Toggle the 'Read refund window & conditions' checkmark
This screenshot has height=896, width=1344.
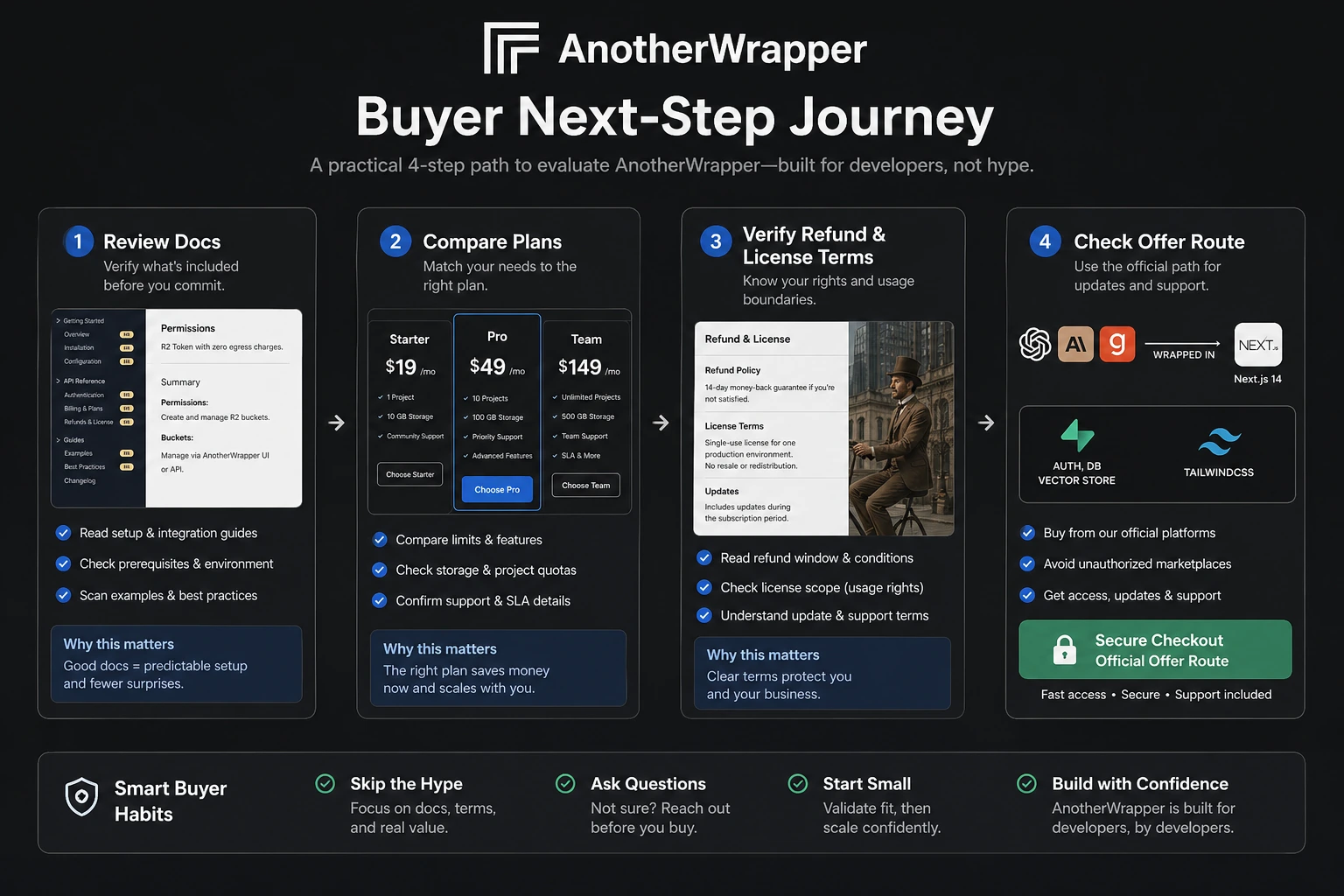coord(704,557)
